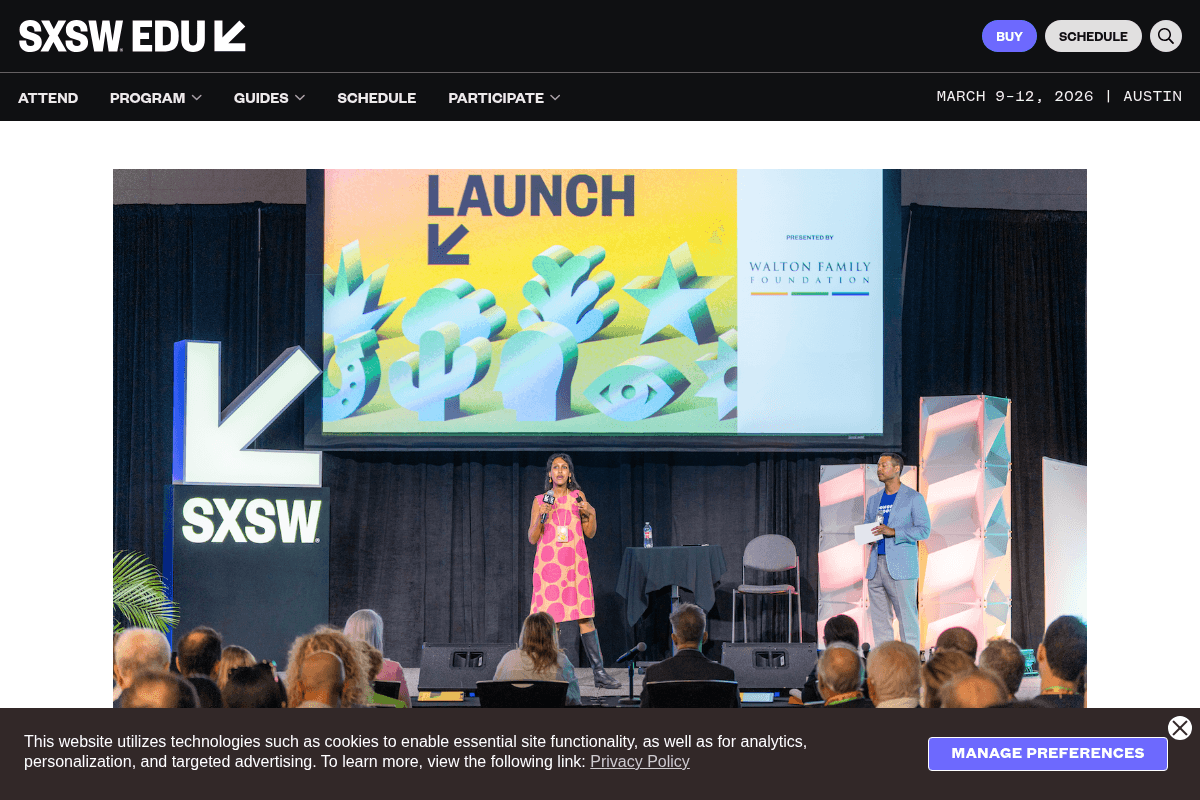Open the Privacy Policy link
Image resolution: width=1200 pixels, height=800 pixels.
click(640, 761)
